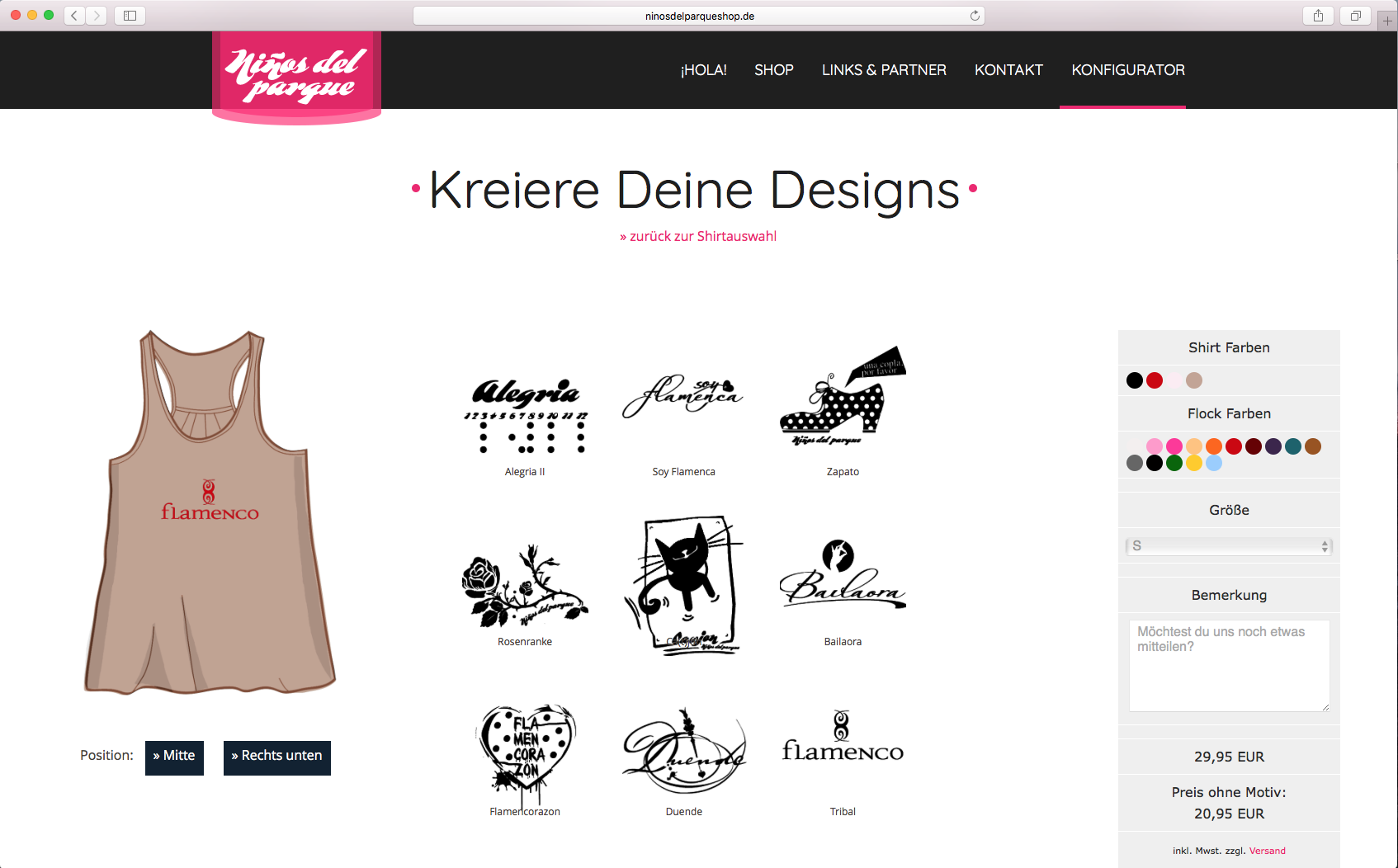Open the Größe size dropdown
1398x868 pixels.
click(x=1229, y=546)
